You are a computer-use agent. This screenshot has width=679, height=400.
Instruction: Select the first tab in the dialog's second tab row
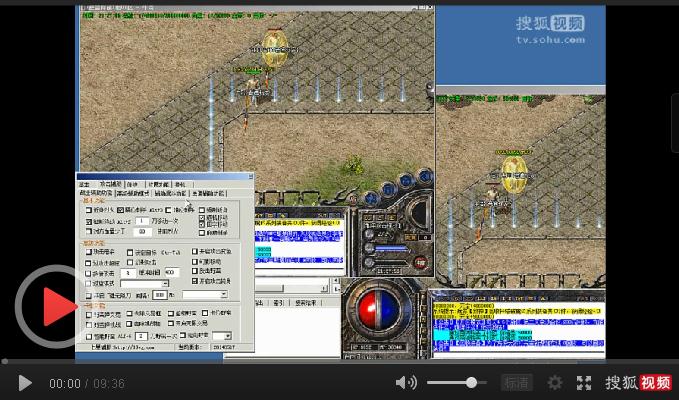97,193
